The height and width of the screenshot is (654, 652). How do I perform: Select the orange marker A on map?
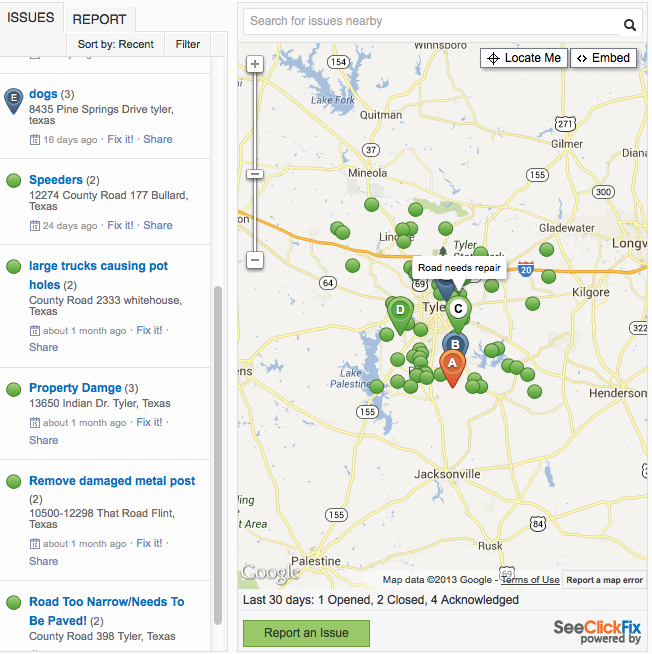[452, 368]
